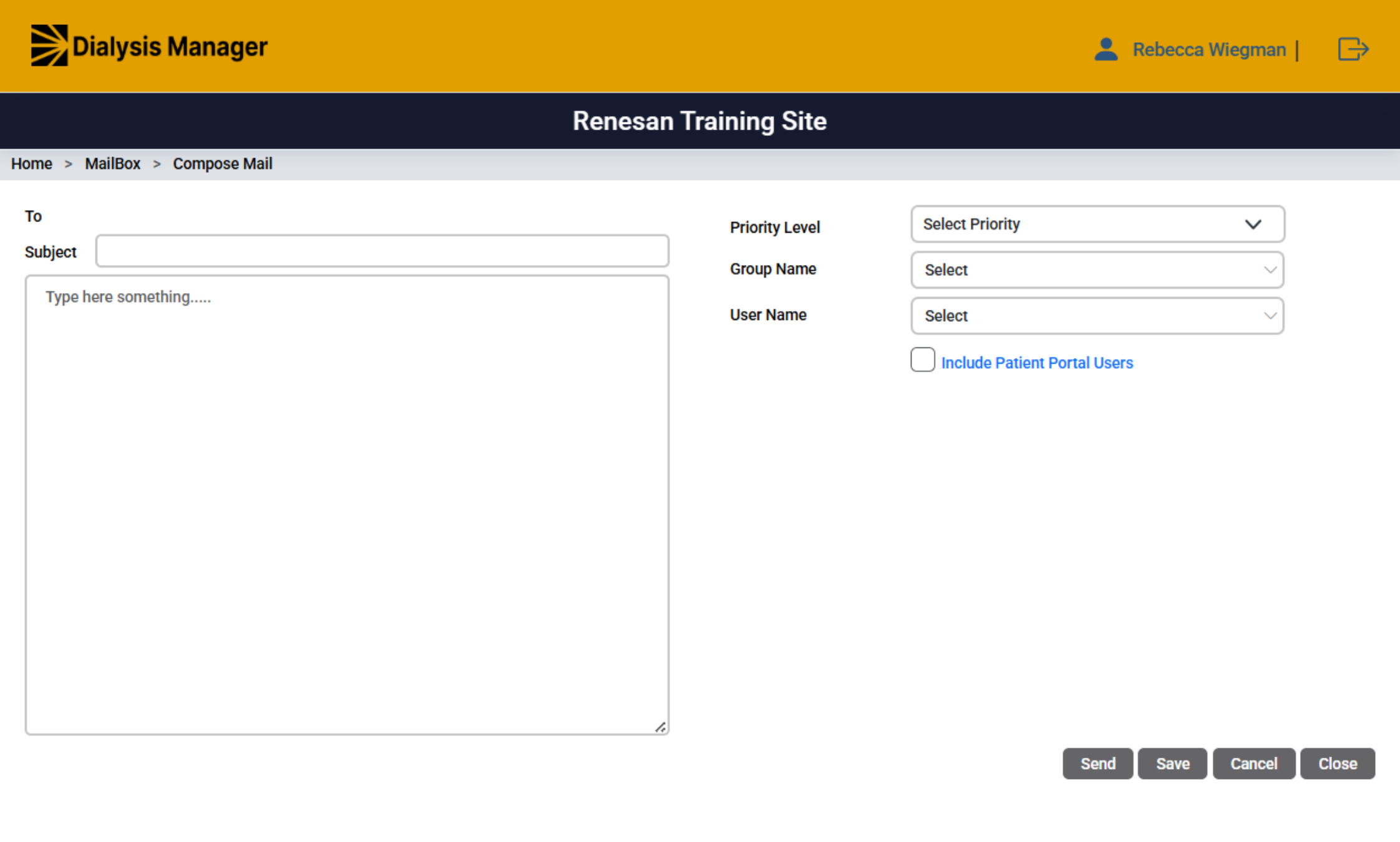Tick the Include Patient Portal Users checkbox
The width and height of the screenshot is (1400, 842).
pyautogui.click(x=922, y=360)
